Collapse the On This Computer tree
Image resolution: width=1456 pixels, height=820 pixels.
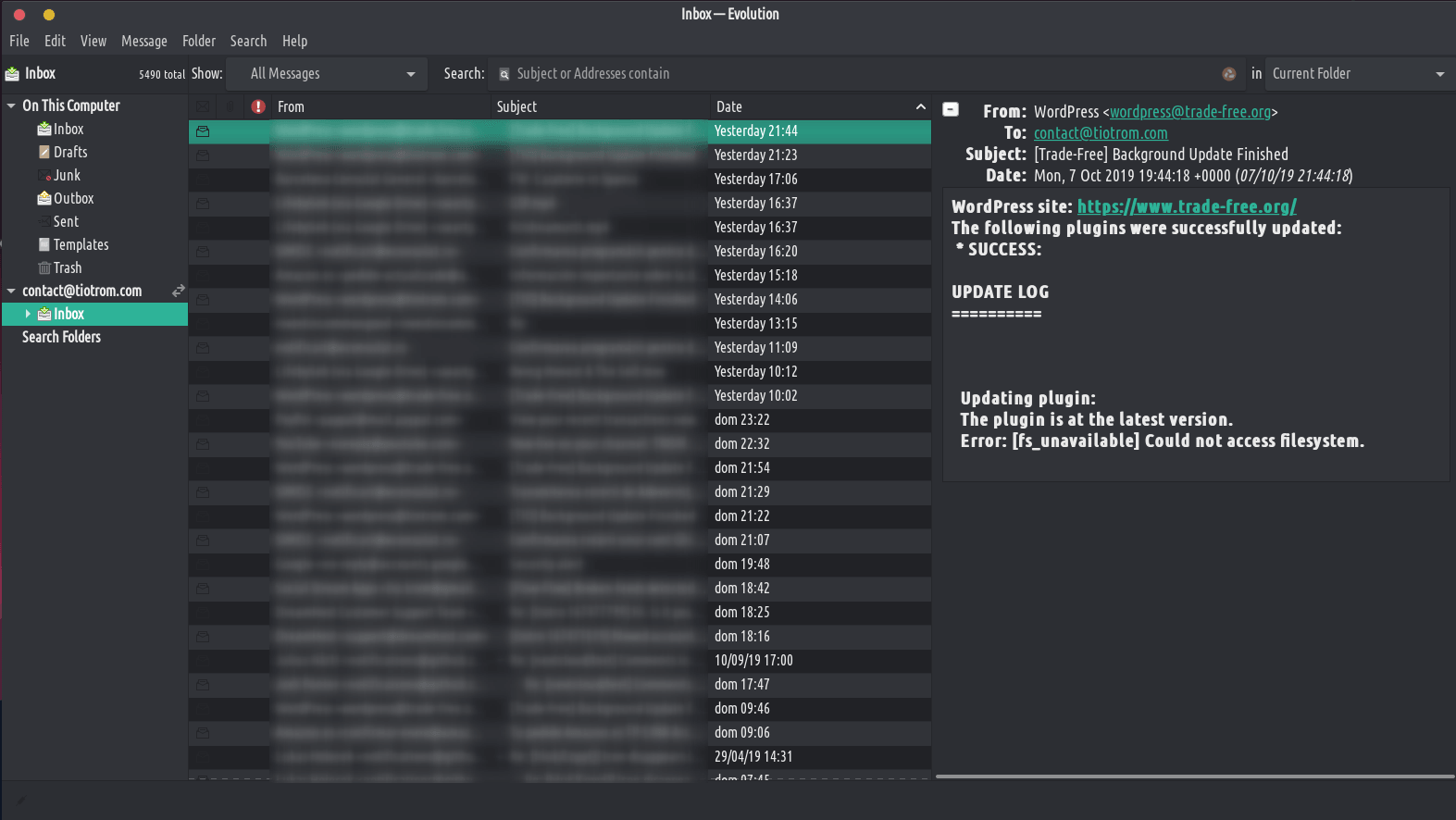(x=11, y=106)
